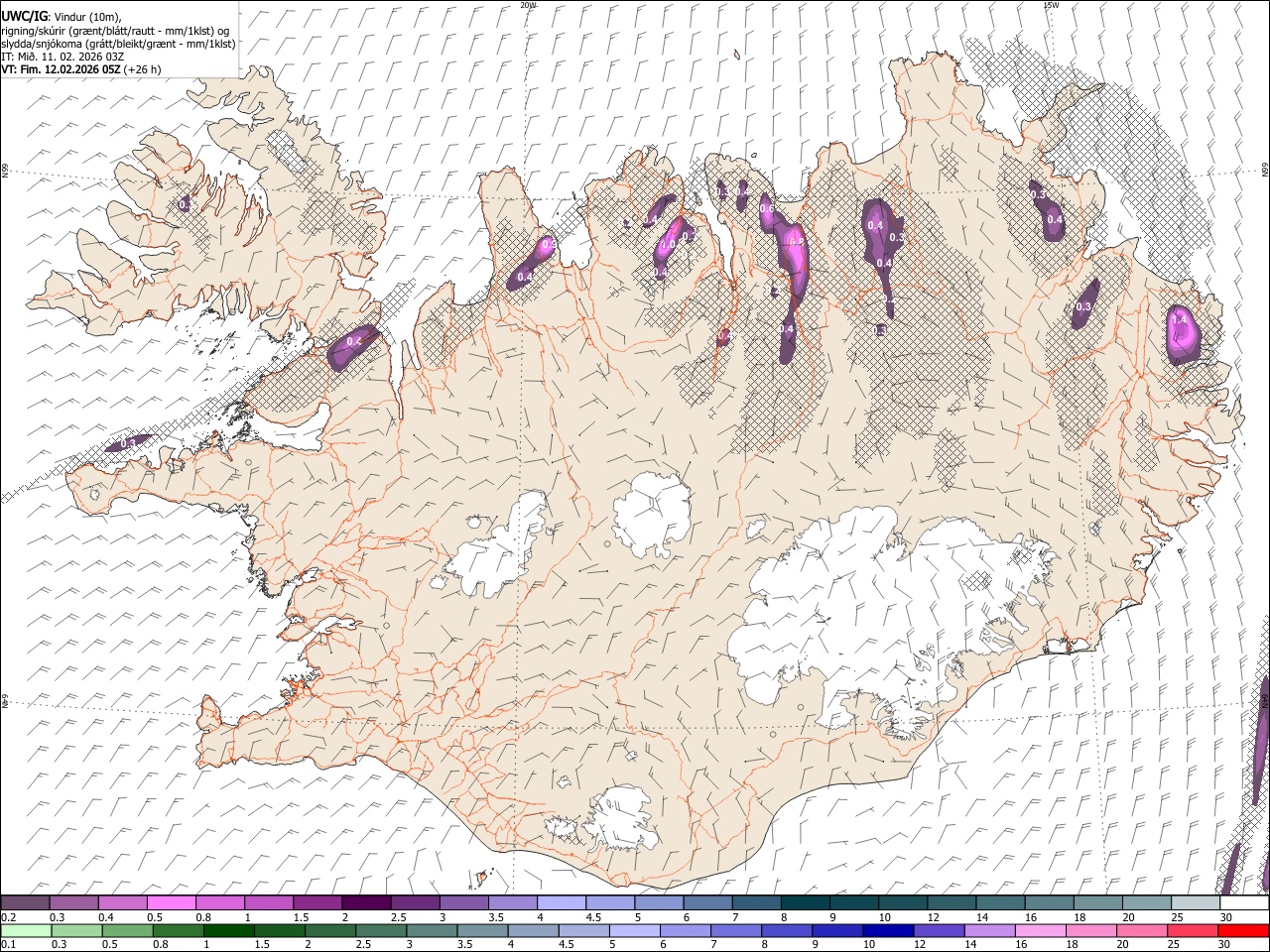Click the '4.5' label in the bottom legend row
Screen dimensions: 1270x952
pos(567,944)
